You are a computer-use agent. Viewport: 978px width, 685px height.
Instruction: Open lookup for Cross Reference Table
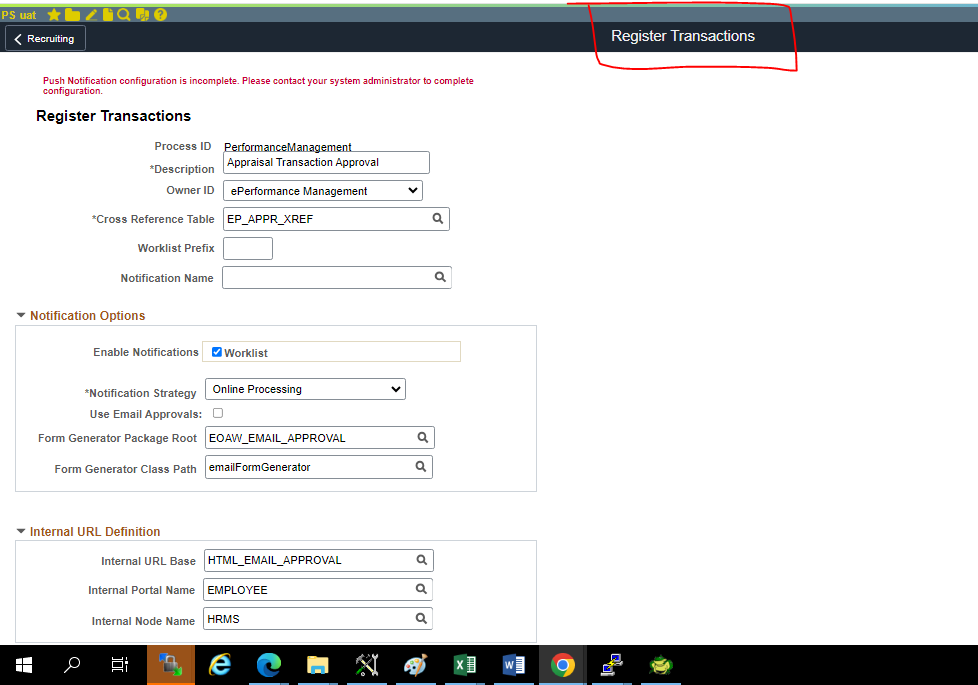pyautogui.click(x=438, y=218)
